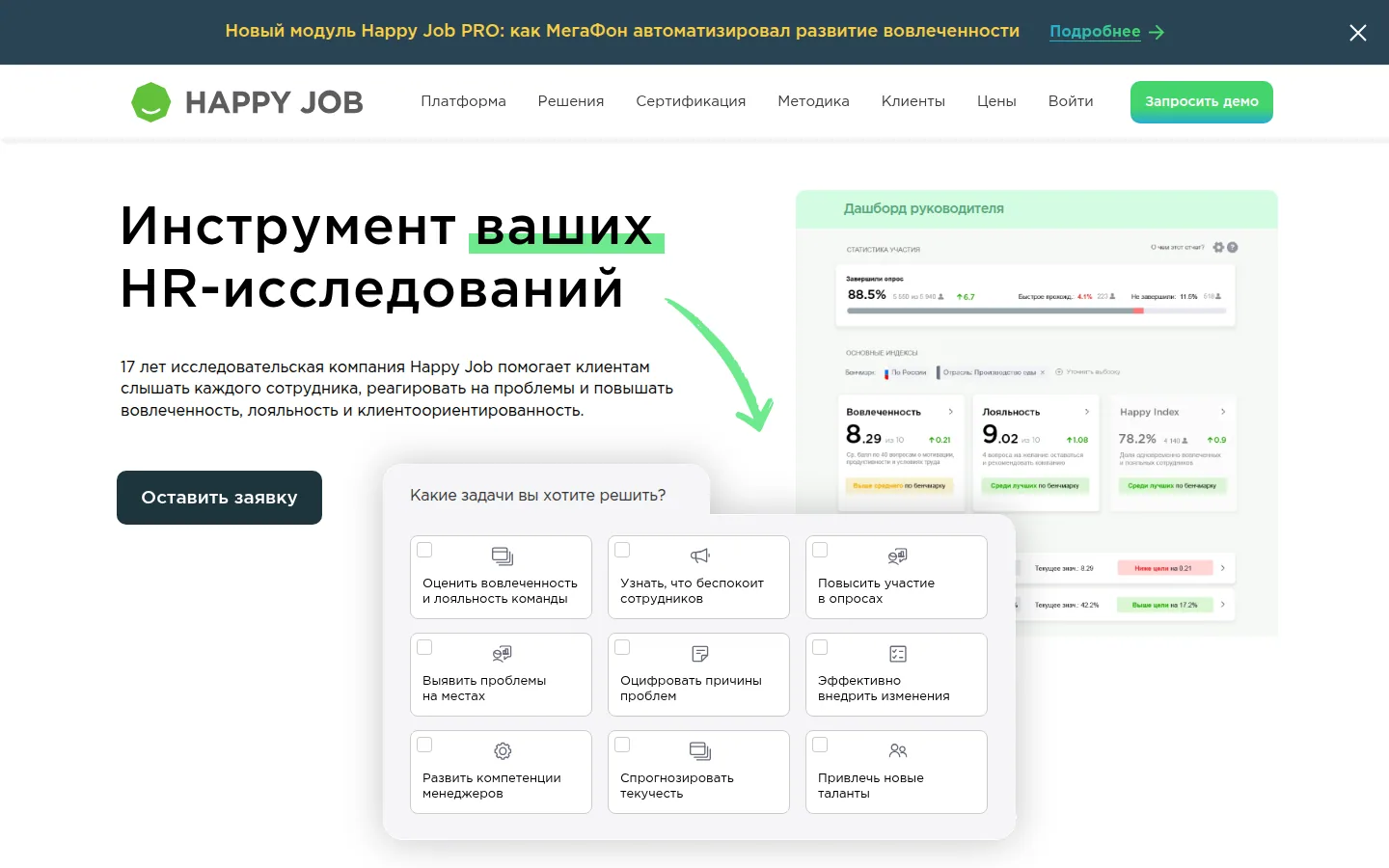Click people icon in 'Привлечь новые таланты' card
1389x868 pixels.
pyautogui.click(x=898, y=750)
